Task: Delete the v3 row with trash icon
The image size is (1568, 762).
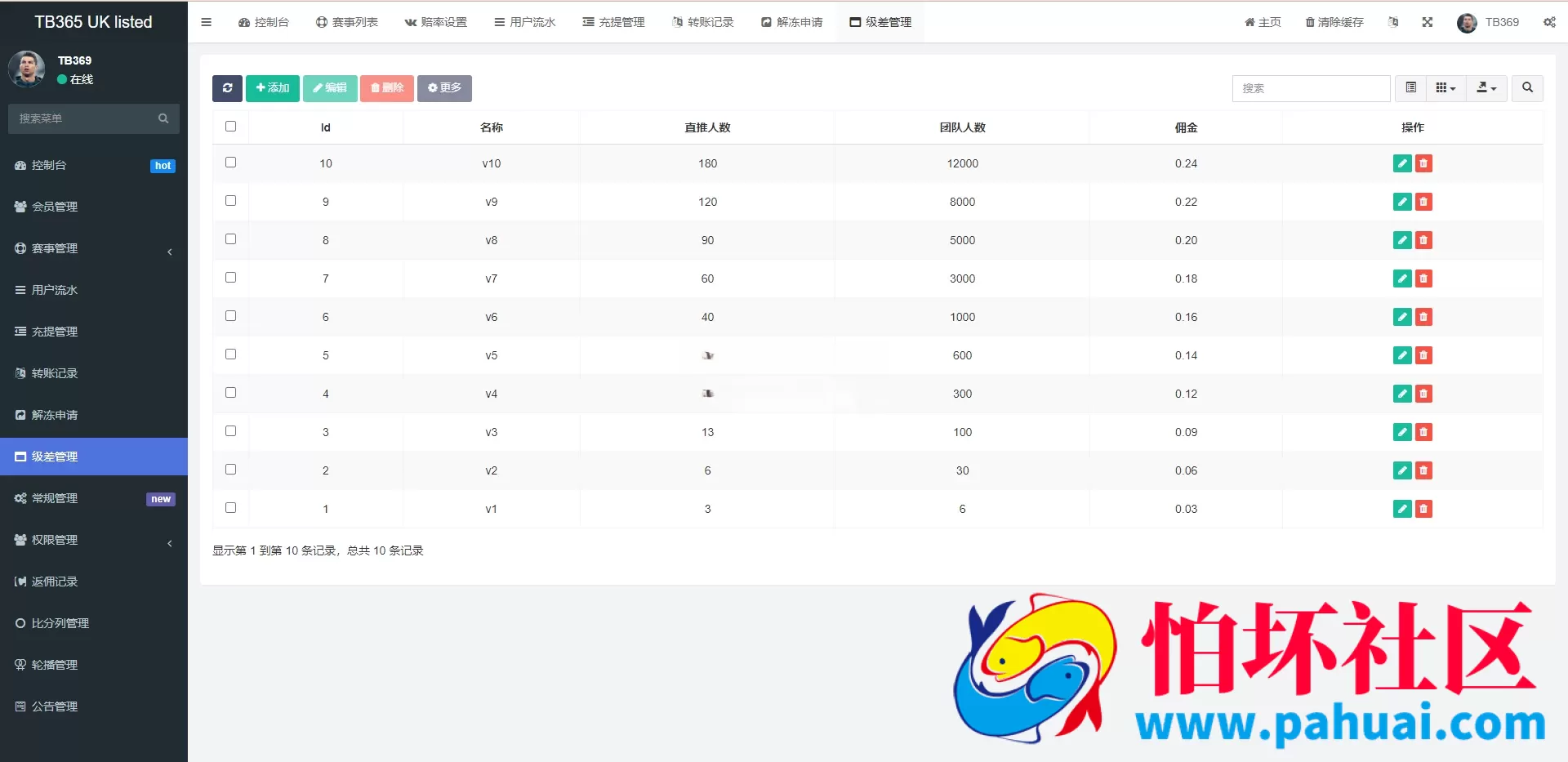Action: coord(1423,432)
